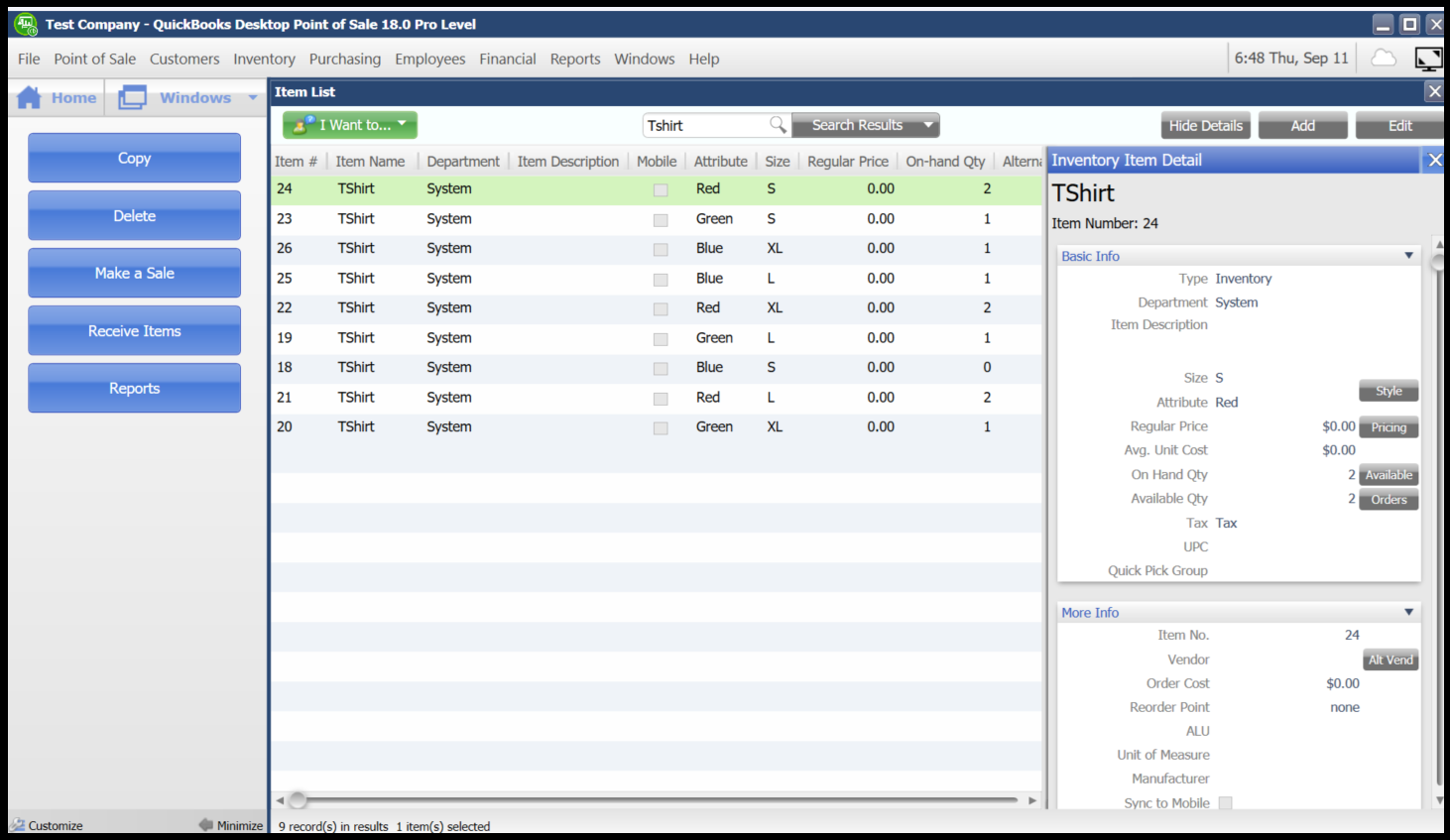The image size is (1450, 840).
Task: Click the cloud status icon
Action: [1383, 59]
